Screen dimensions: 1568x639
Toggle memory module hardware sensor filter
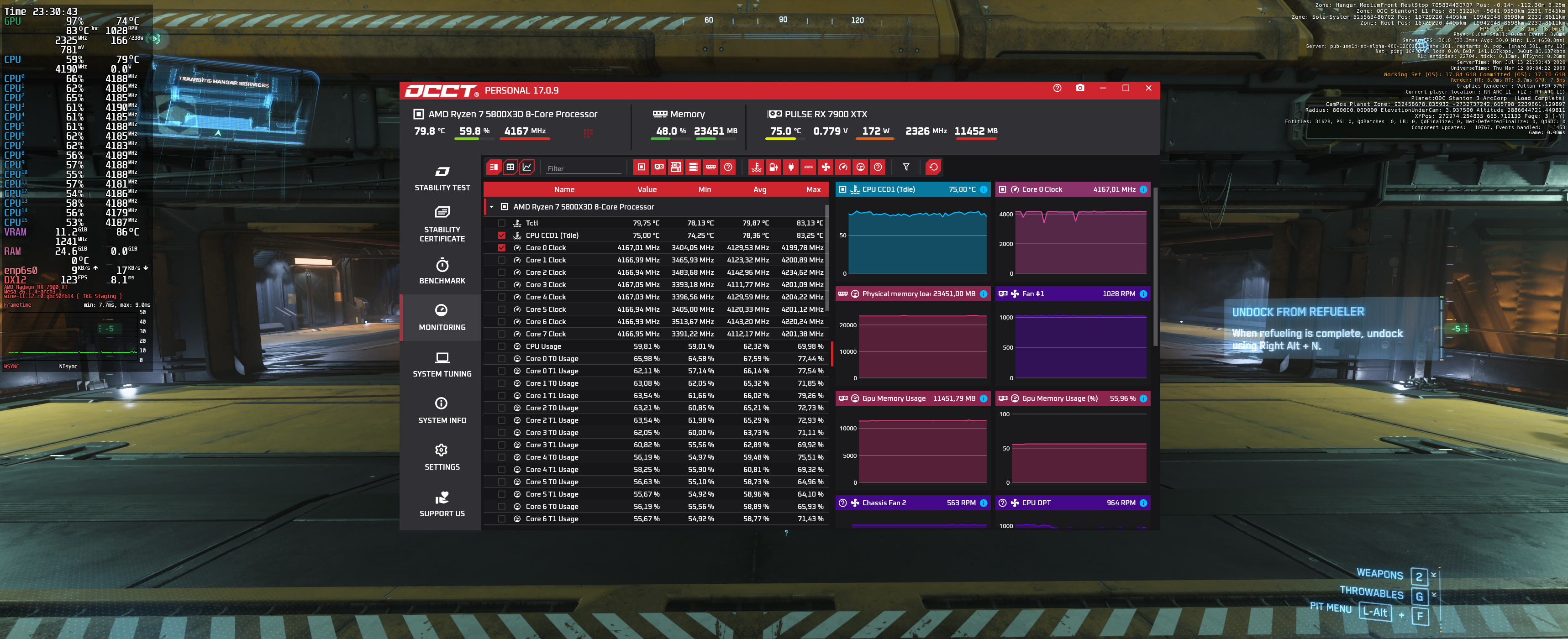[710, 167]
